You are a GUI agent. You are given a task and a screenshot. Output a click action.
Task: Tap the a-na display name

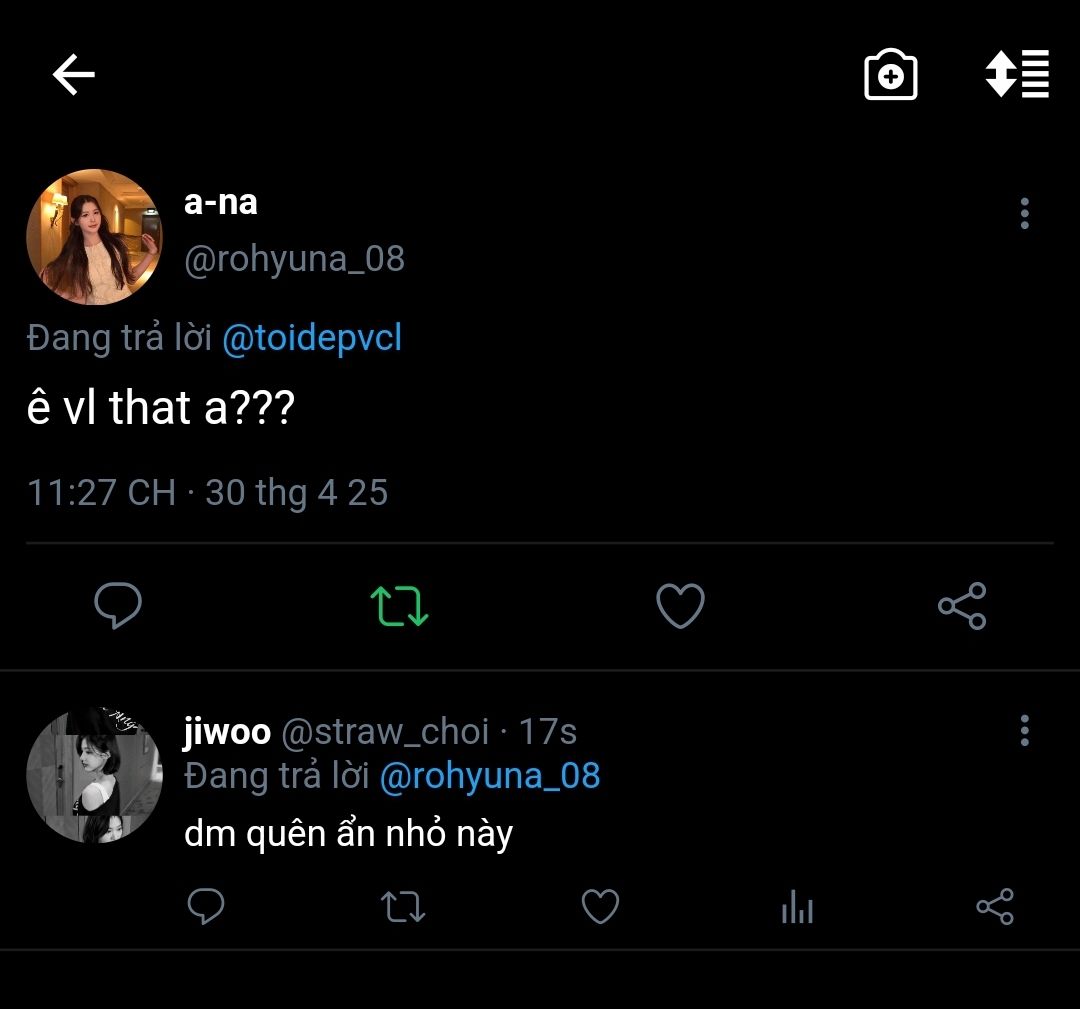click(x=221, y=202)
